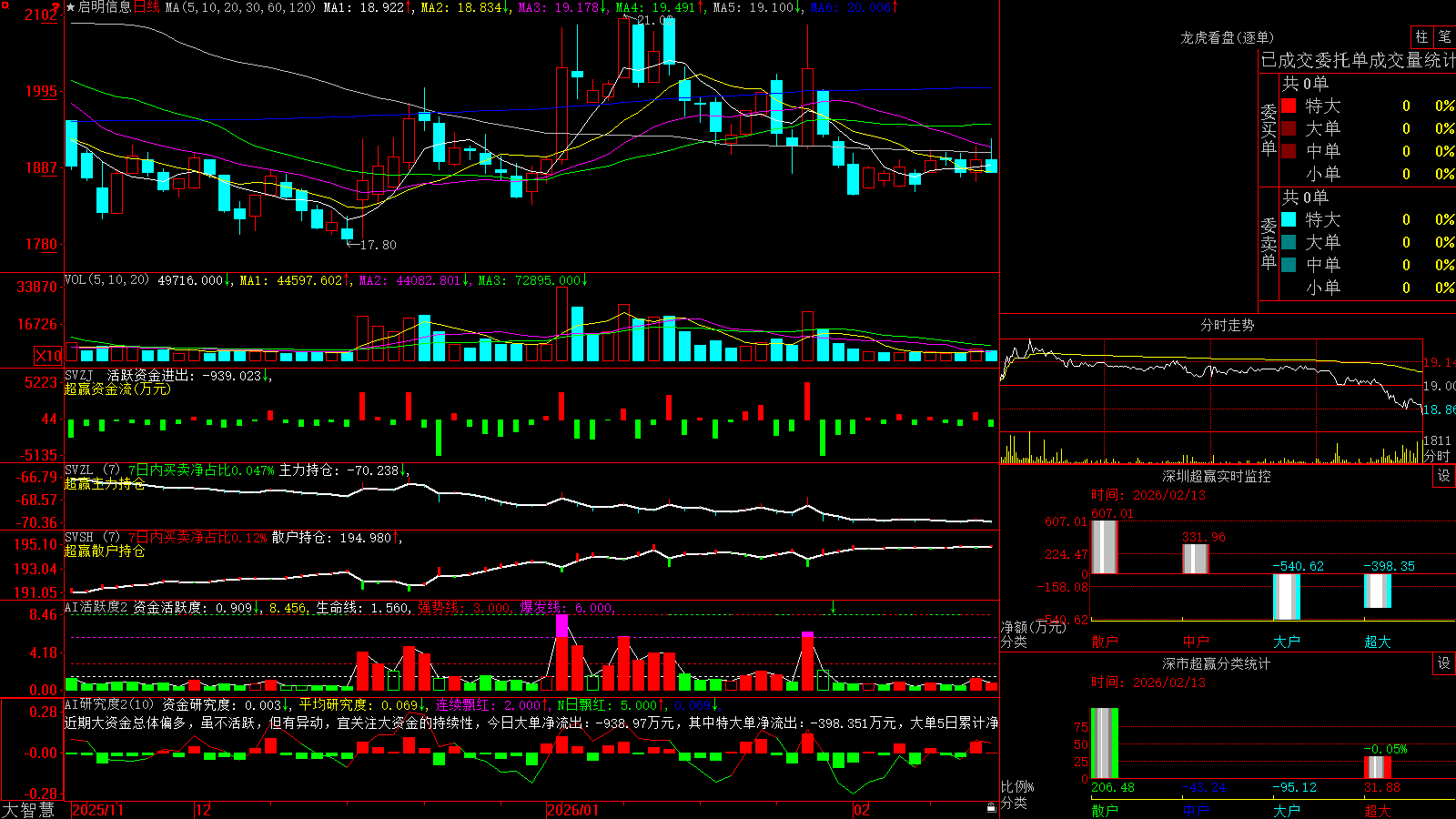Click the -43.24 value above 中户
The image size is (1456, 819).
coord(1203,787)
